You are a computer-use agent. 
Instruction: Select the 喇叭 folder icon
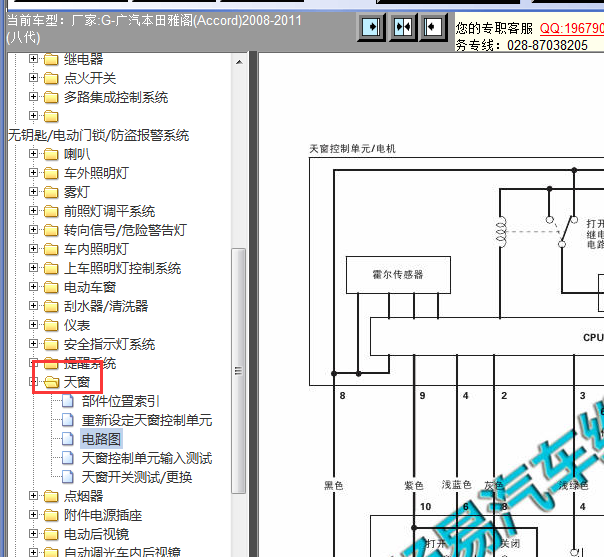(x=51, y=154)
